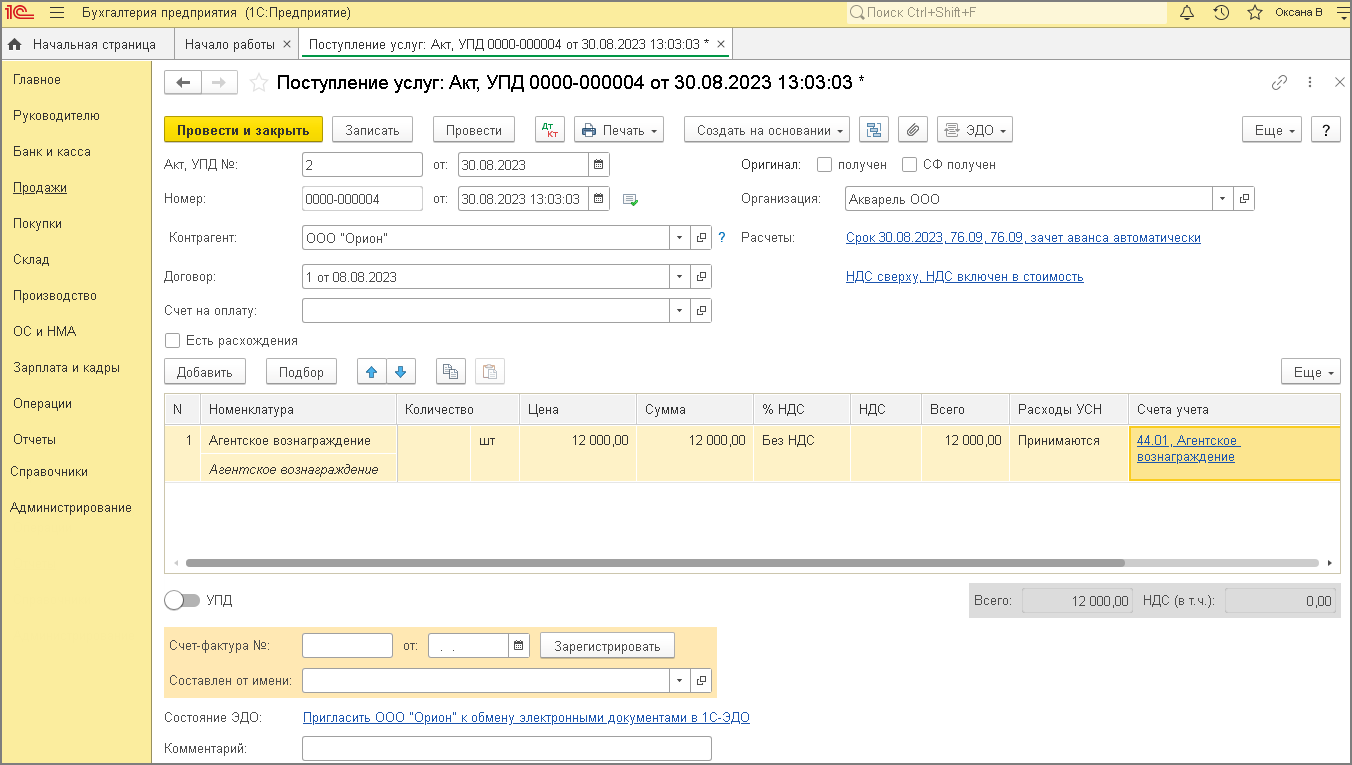Open the three-dot document options menu
The image size is (1352, 765).
click(1310, 83)
